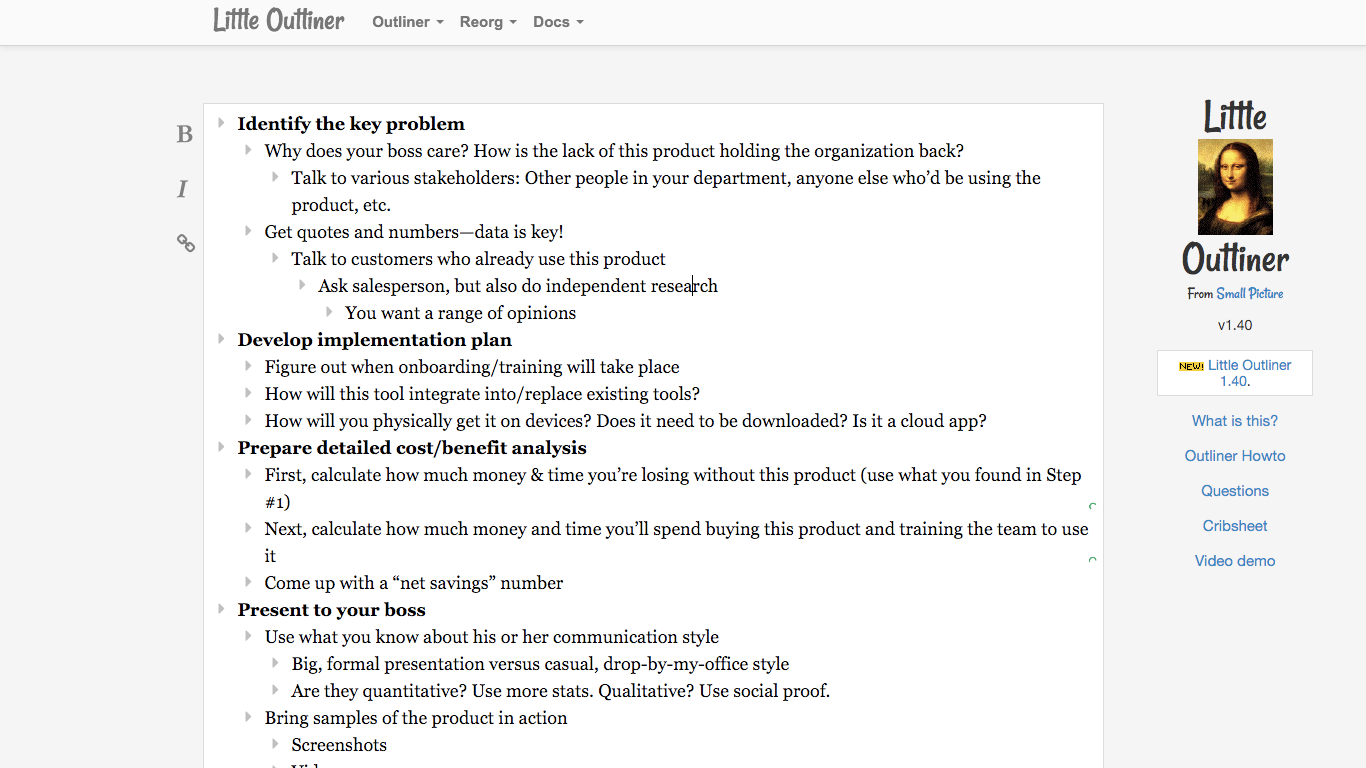The width and height of the screenshot is (1366, 768).
Task: Visit the Questions link in sidebar
Action: tap(1235, 491)
